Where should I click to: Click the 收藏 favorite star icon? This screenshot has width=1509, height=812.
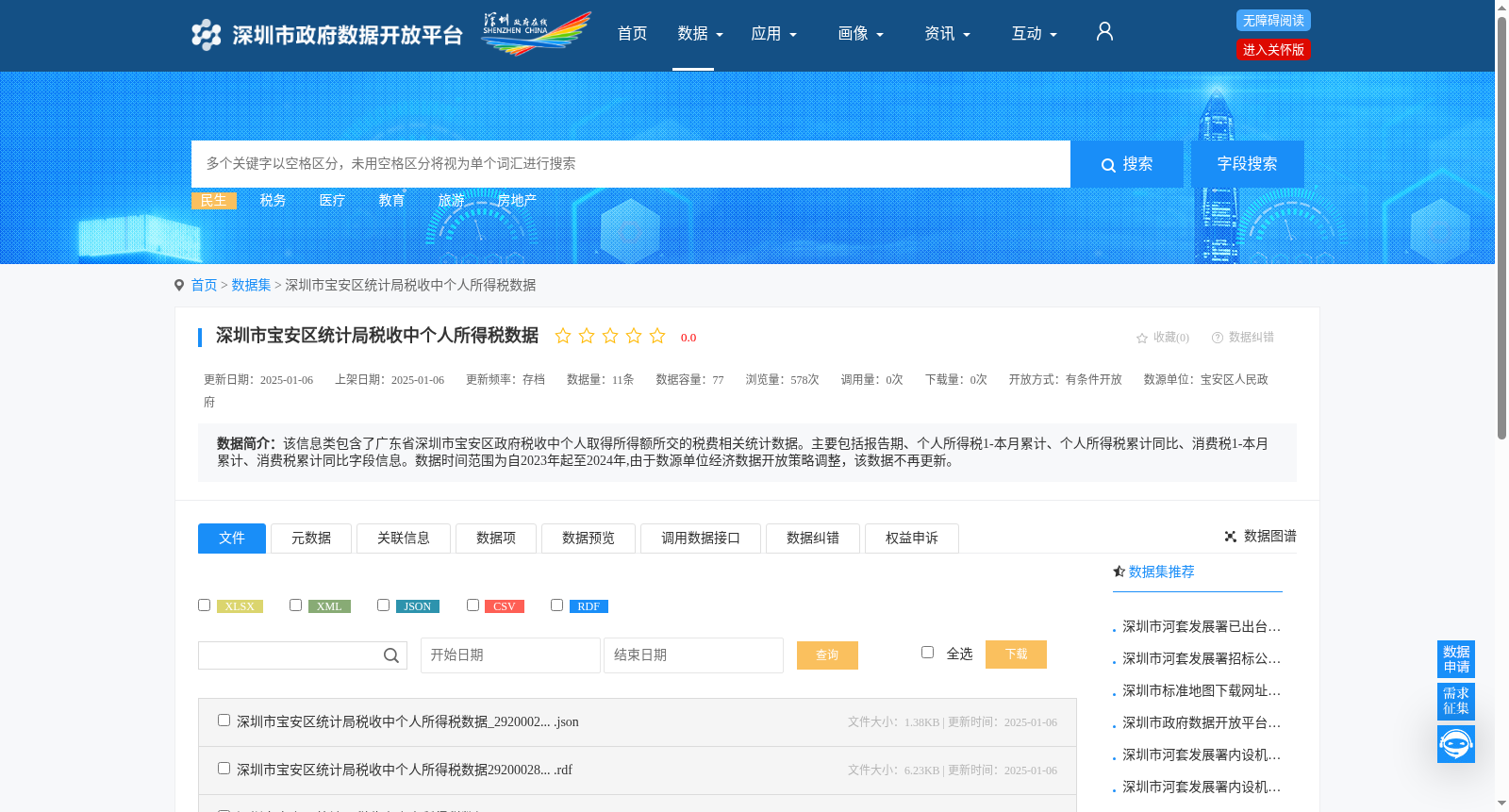1142,338
